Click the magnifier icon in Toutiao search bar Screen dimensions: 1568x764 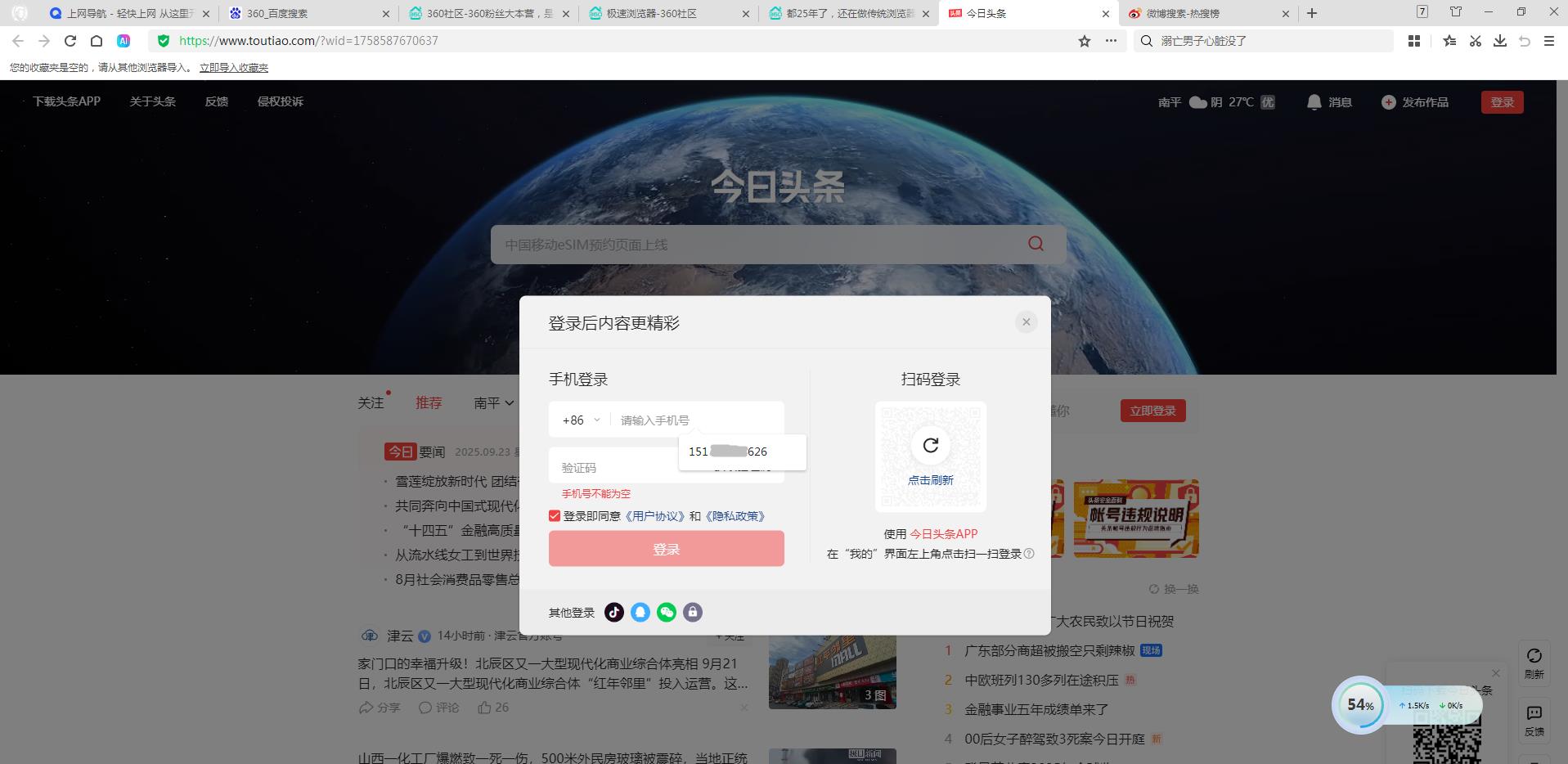click(1034, 244)
